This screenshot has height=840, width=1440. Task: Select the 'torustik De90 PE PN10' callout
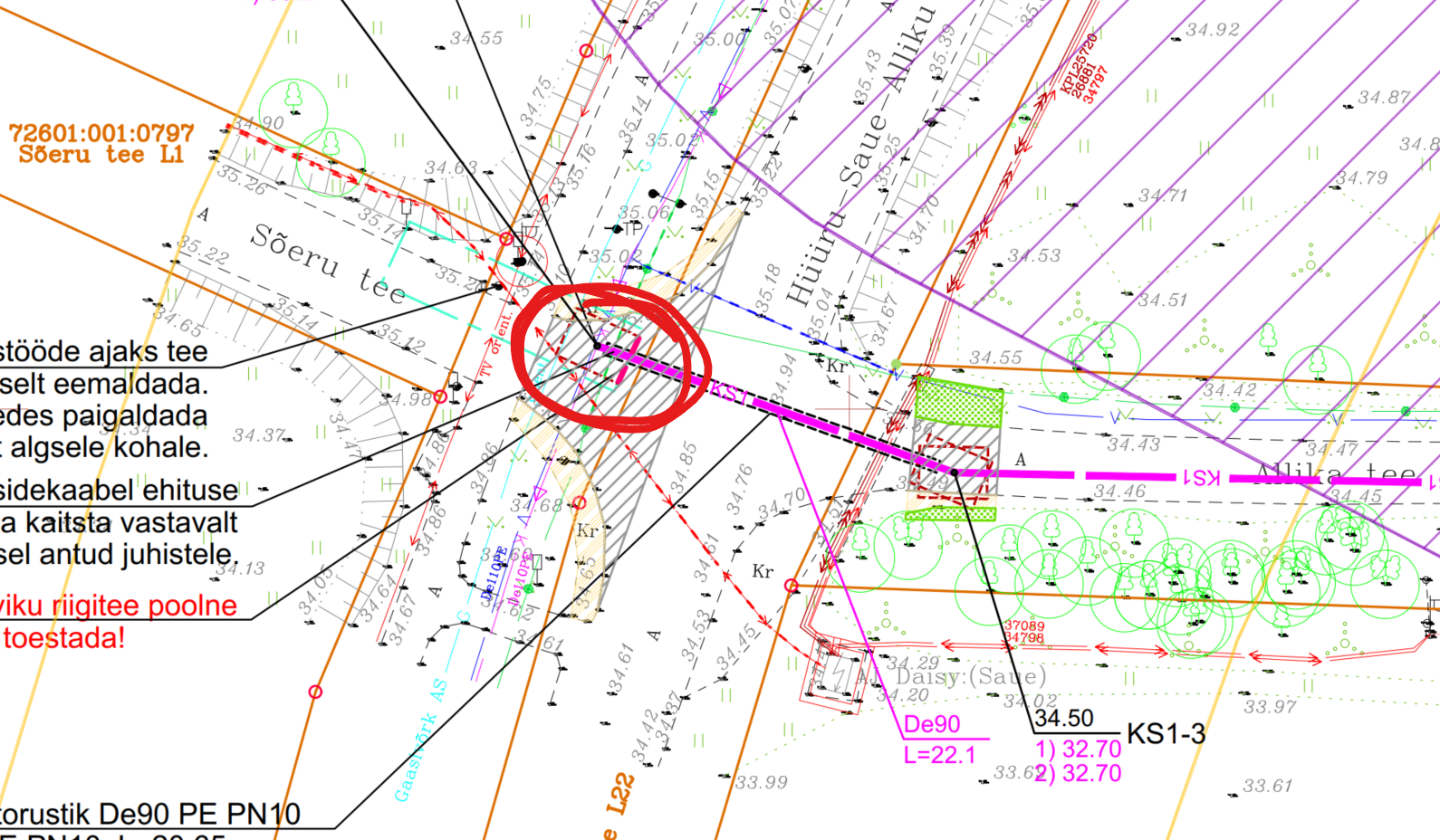pos(149,814)
